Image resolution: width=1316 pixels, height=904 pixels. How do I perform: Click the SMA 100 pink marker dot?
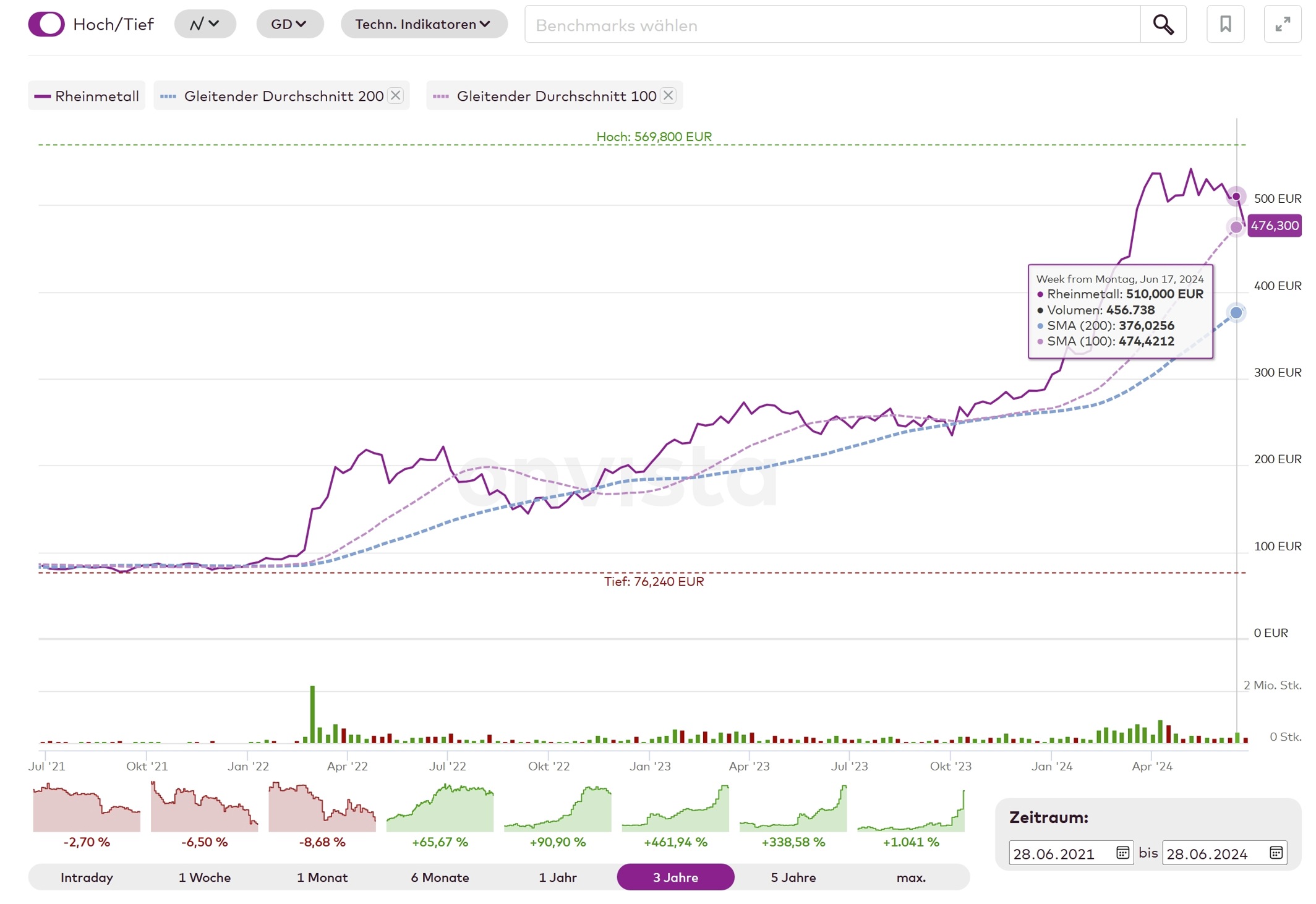[1236, 227]
